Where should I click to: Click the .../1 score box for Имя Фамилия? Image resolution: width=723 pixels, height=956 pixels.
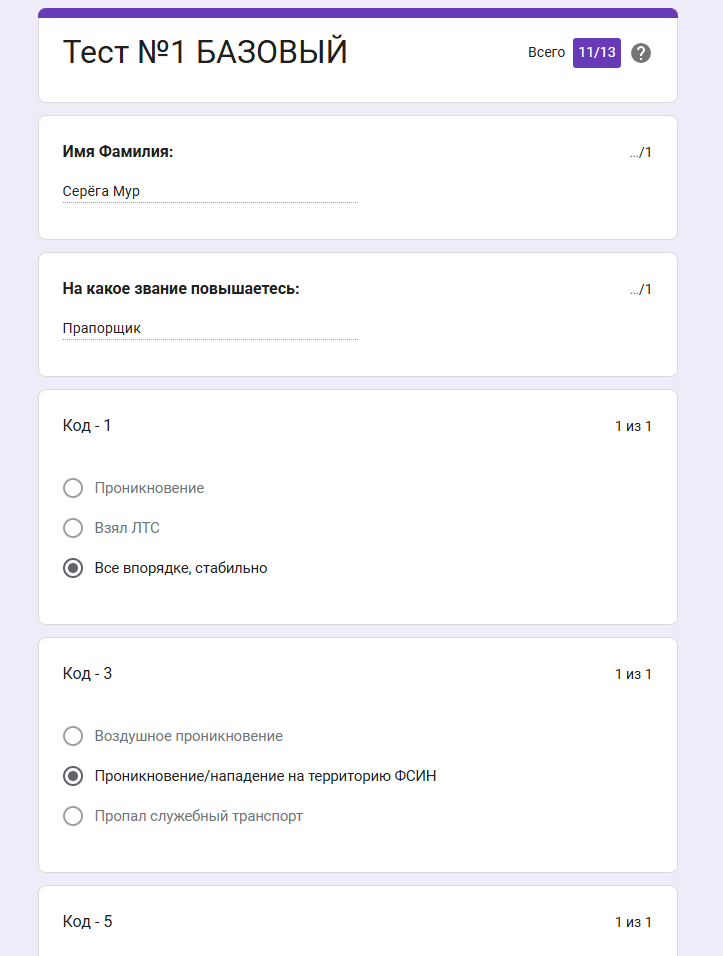click(x=639, y=152)
